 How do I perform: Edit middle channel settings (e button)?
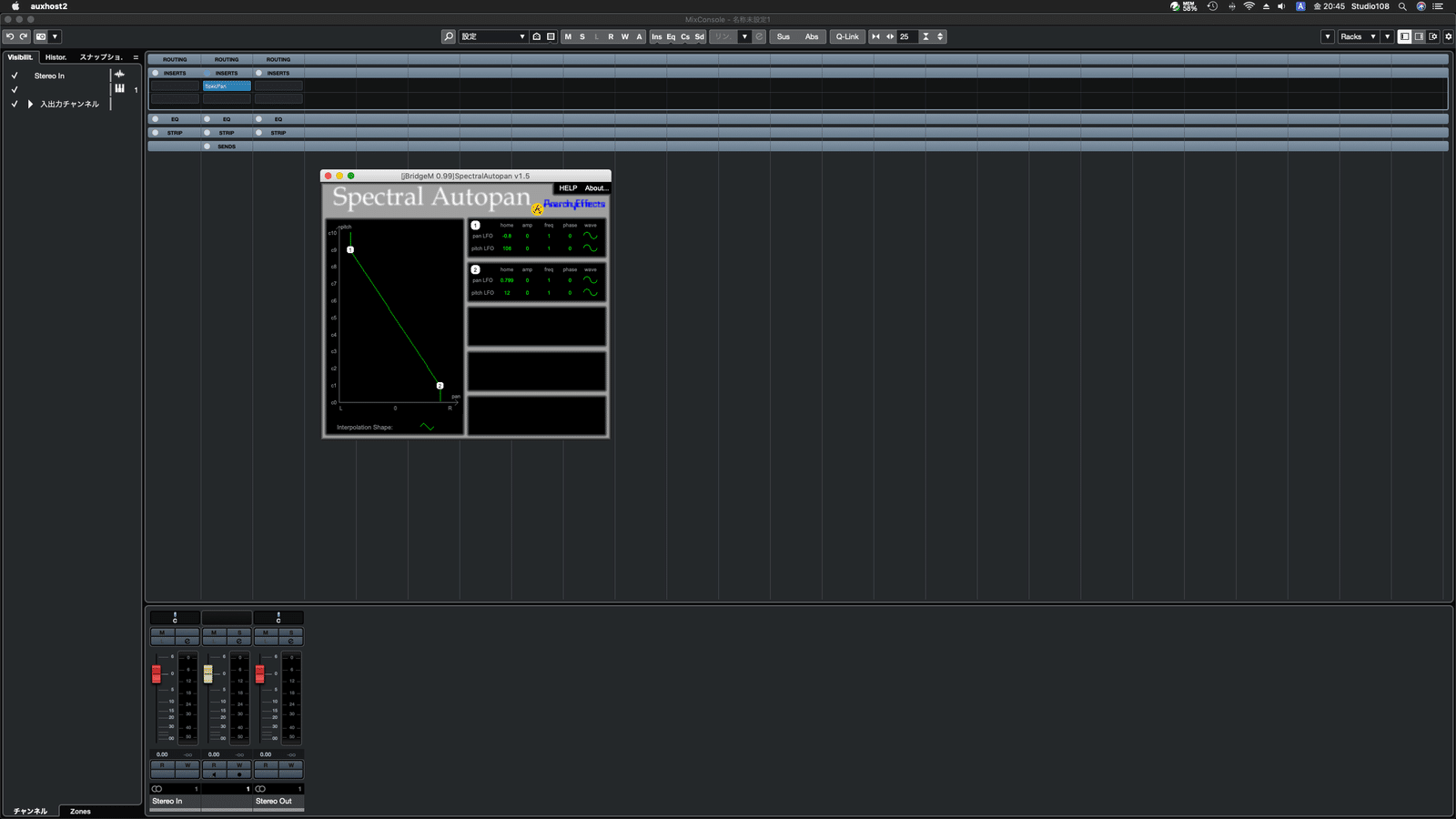[239, 642]
